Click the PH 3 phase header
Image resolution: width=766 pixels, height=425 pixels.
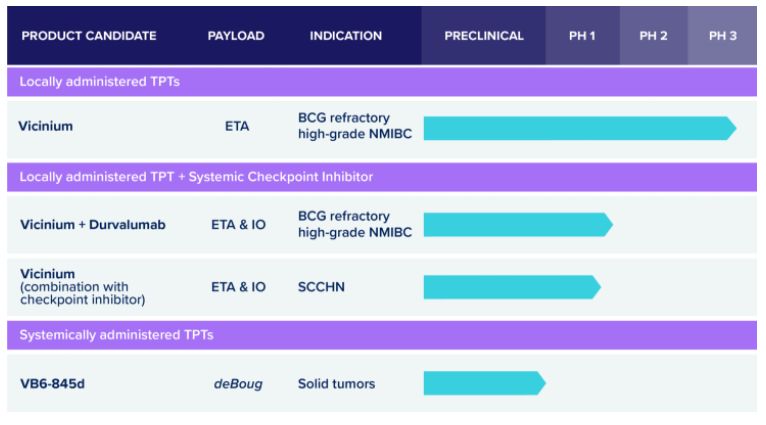(723, 36)
